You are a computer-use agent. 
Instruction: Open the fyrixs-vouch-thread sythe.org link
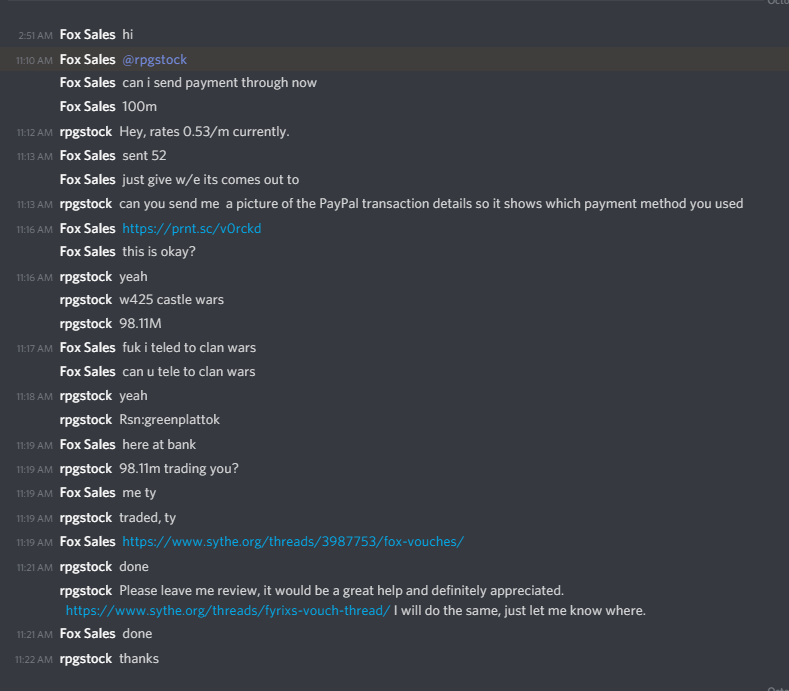tap(228, 610)
